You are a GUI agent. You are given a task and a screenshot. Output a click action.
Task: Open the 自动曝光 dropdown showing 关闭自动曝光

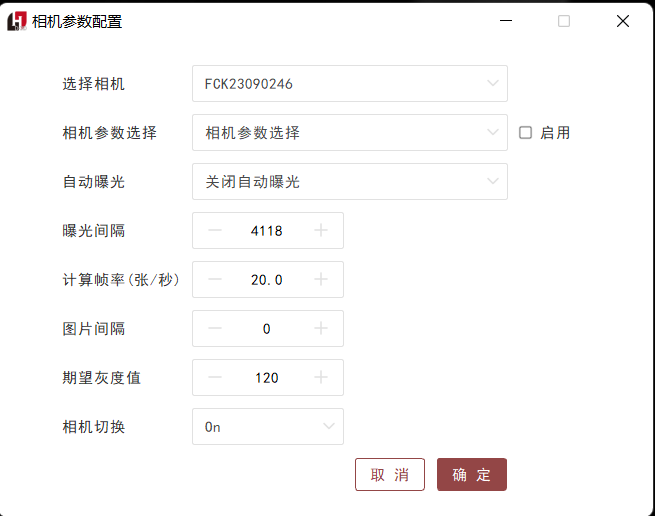point(349,182)
